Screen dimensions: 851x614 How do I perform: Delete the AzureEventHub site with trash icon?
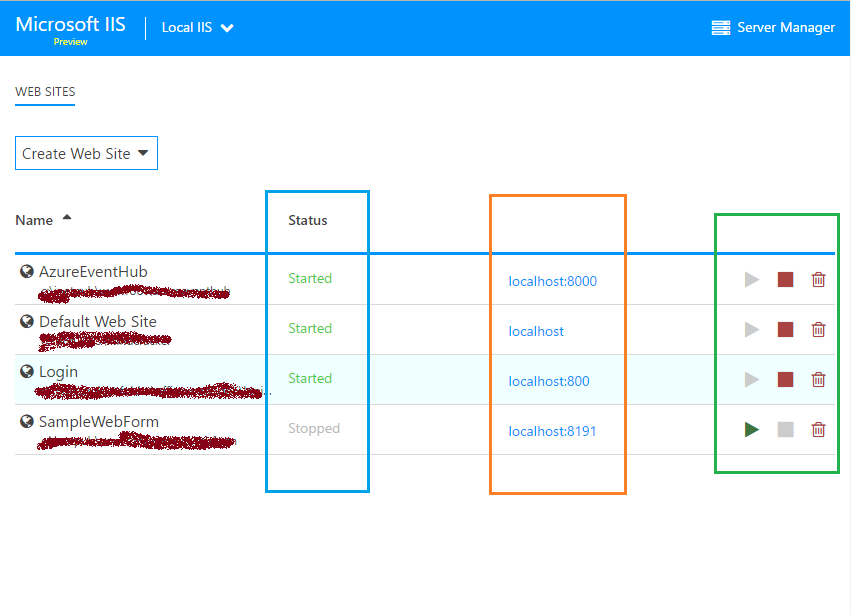point(818,280)
